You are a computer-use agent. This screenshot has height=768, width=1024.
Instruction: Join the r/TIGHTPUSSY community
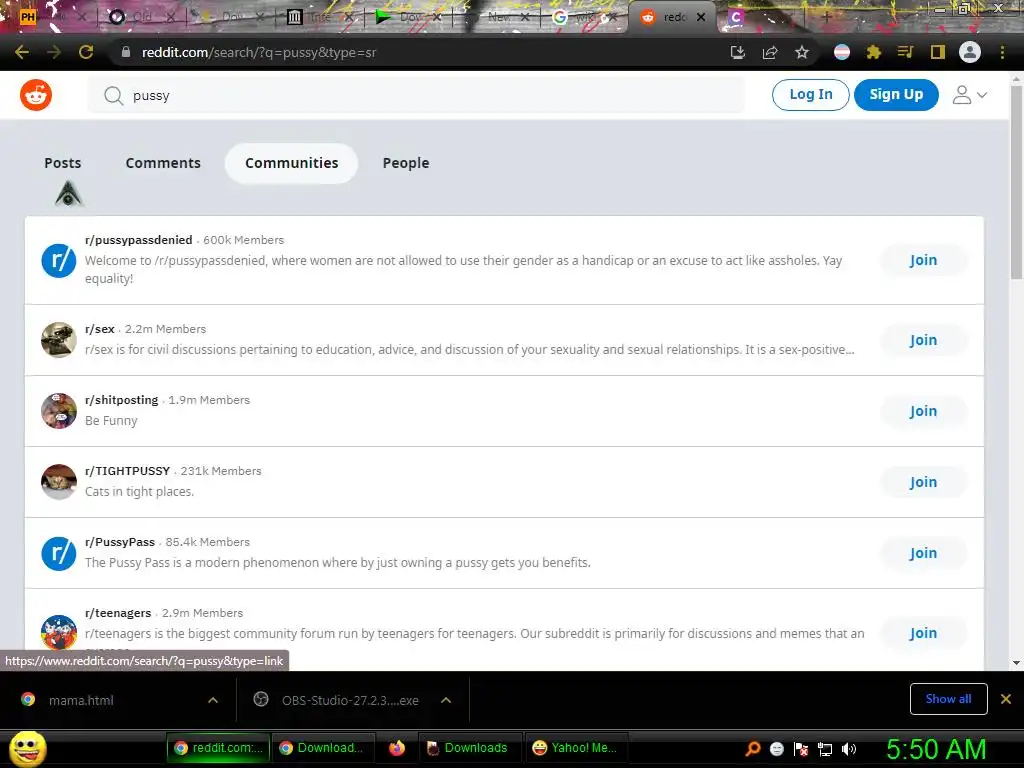pos(923,482)
